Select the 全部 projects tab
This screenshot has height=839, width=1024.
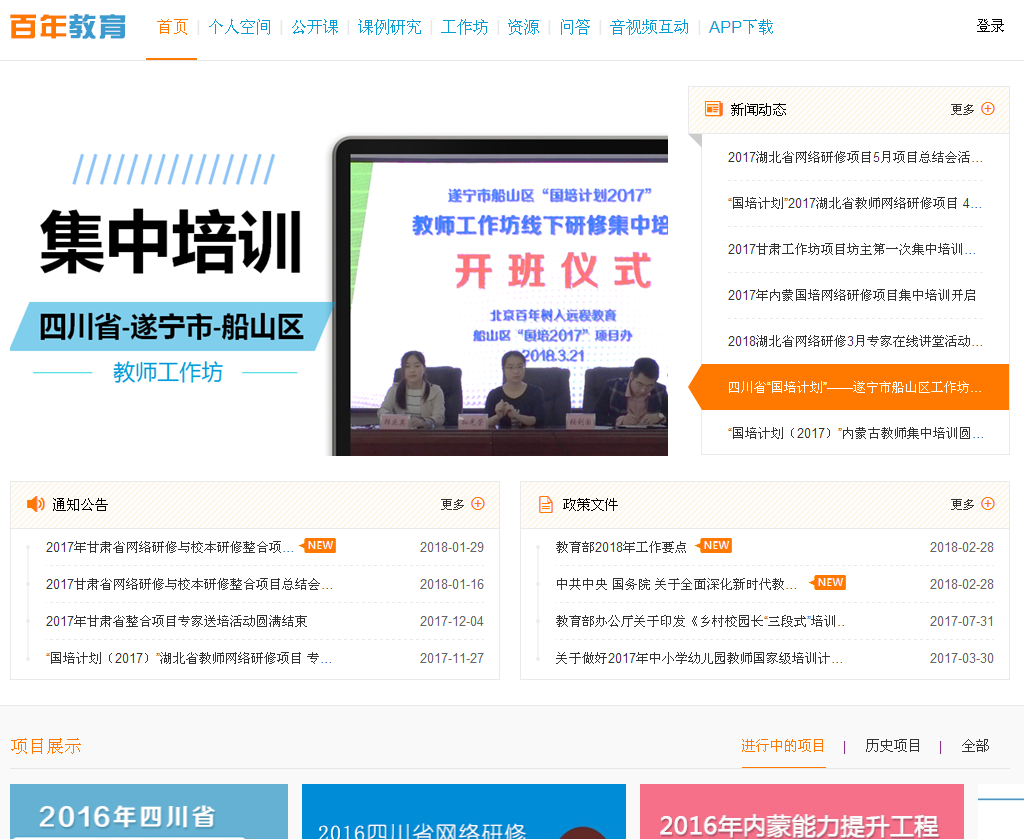(975, 746)
